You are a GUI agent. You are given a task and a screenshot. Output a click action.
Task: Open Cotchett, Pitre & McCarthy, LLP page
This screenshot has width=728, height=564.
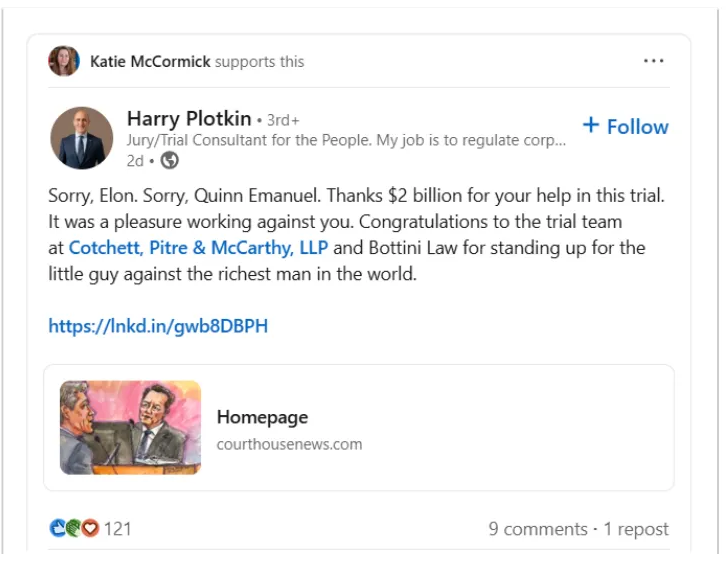point(198,247)
